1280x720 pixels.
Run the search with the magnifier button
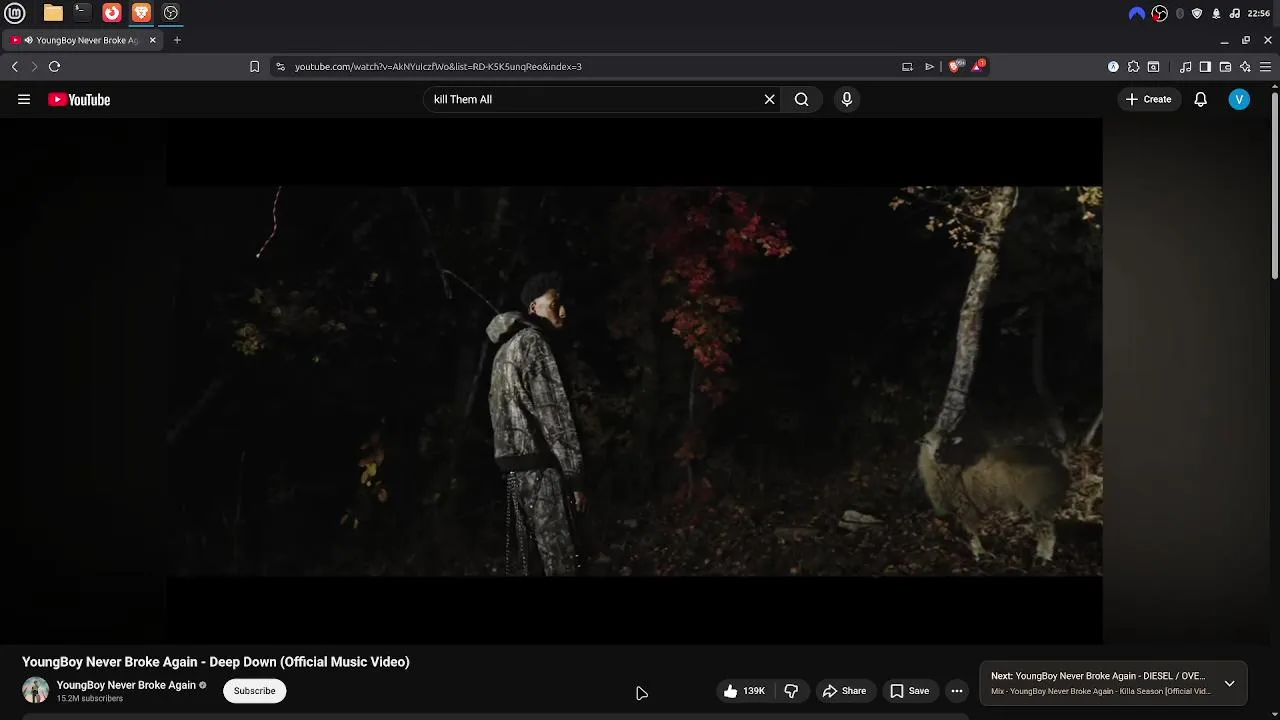(x=802, y=99)
